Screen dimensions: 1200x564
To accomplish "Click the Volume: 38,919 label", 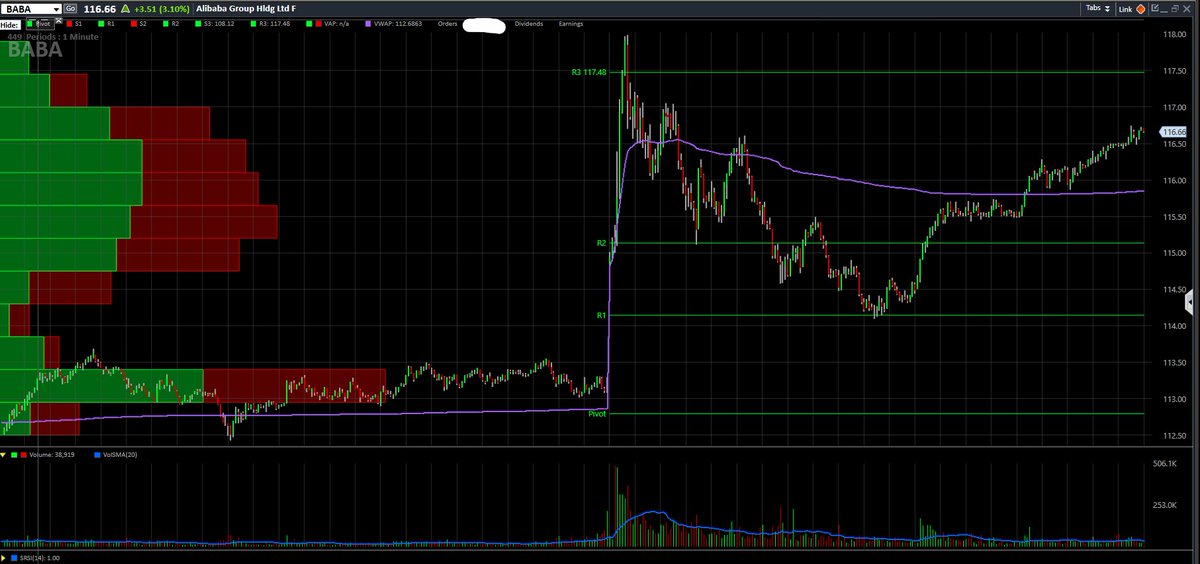I will tap(52, 455).
